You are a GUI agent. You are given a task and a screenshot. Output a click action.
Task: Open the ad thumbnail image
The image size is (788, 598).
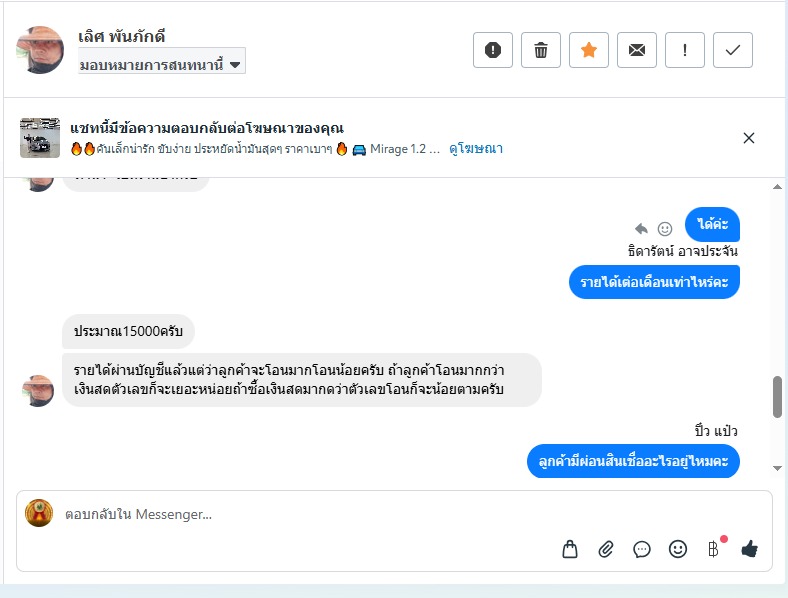[x=40, y=138]
